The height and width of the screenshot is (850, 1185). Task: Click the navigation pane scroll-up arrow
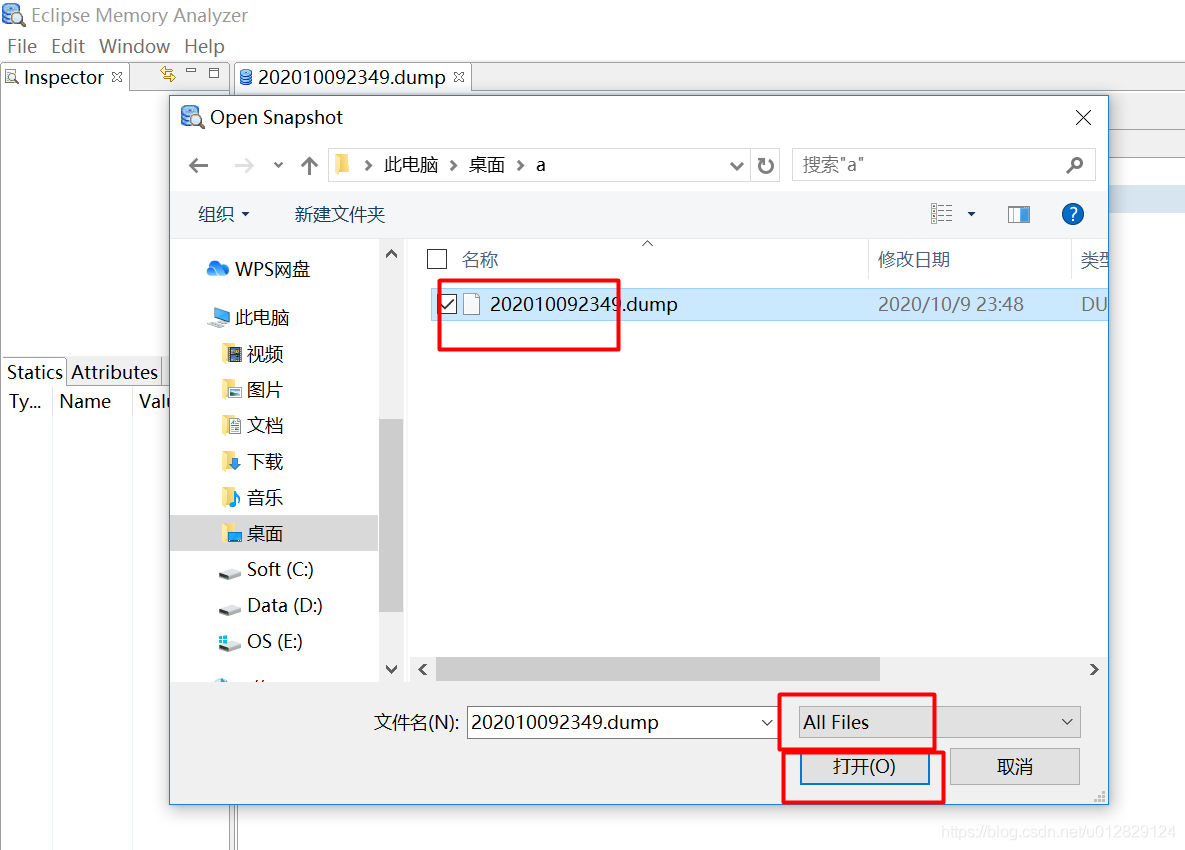[391, 254]
